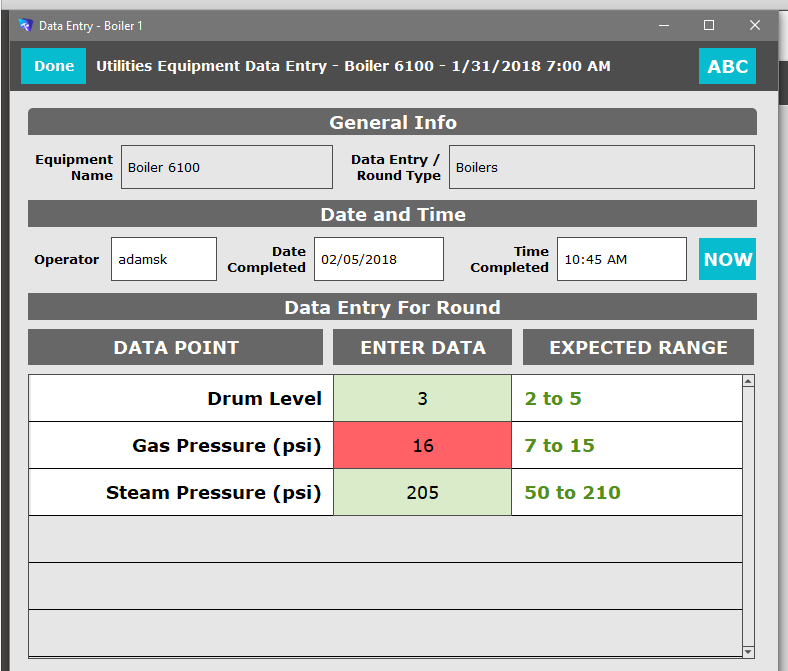This screenshot has height=671, width=788.
Task: Click the scroll up arrow in table
Action: [748, 381]
